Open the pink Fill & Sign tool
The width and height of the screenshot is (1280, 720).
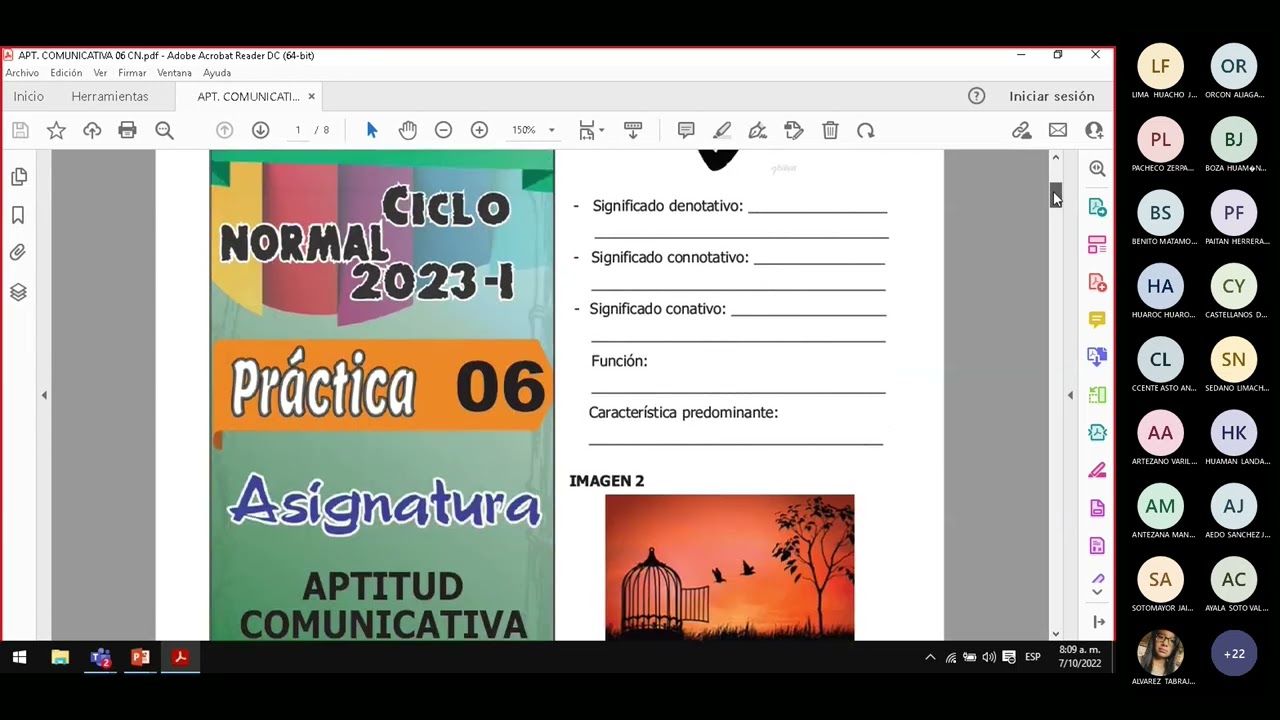(x=1097, y=470)
